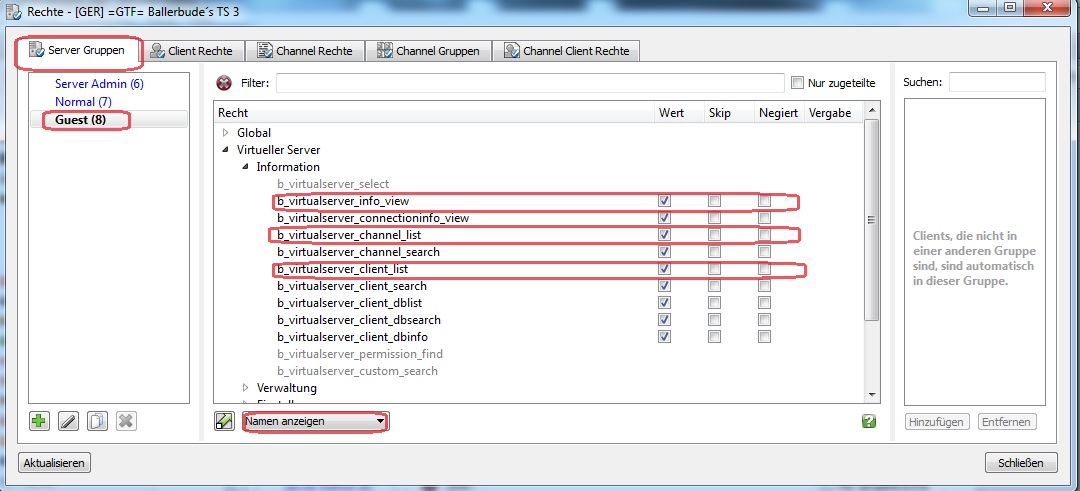Click the Aktualisieren button
This screenshot has width=1080, height=491.
[x=54, y=463]
